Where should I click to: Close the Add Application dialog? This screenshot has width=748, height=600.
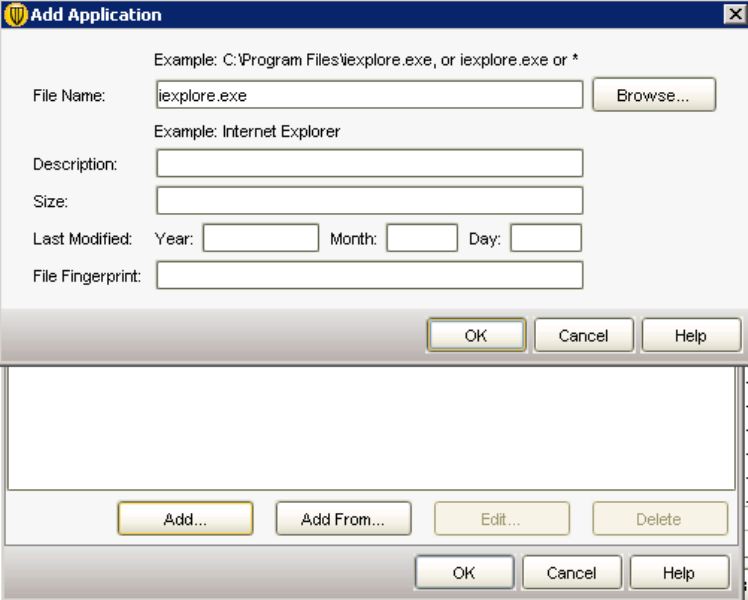click(735, 14)
